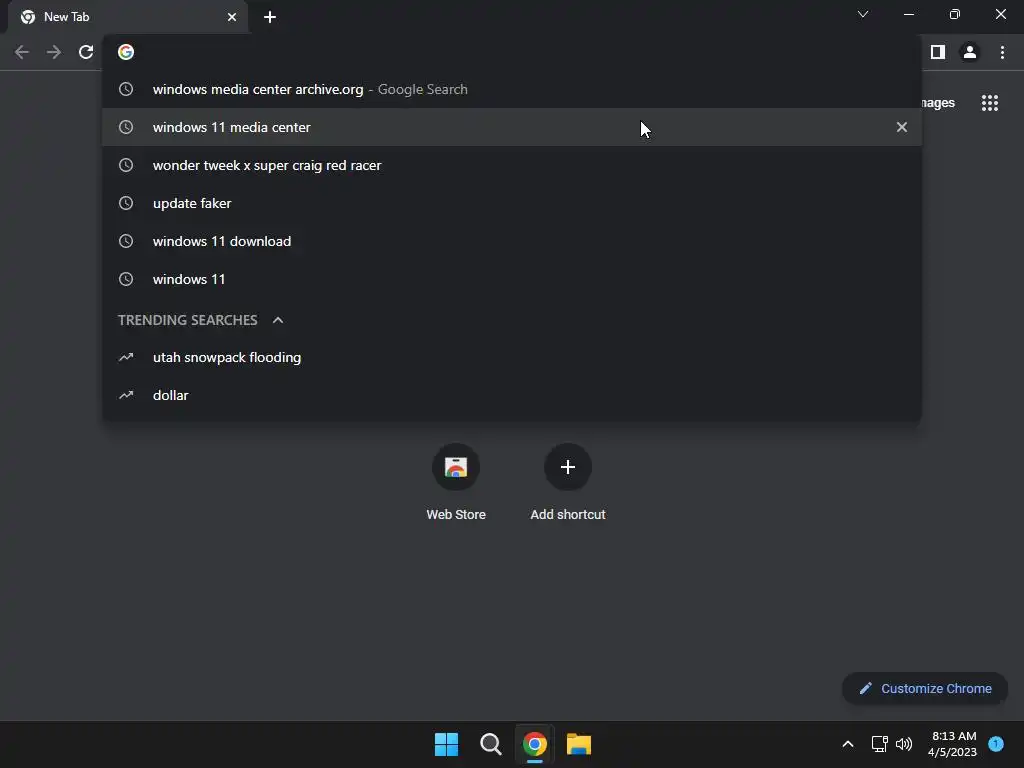Open Windows taskbar search
Screen dimensions: 1024x768
point(490,744)
